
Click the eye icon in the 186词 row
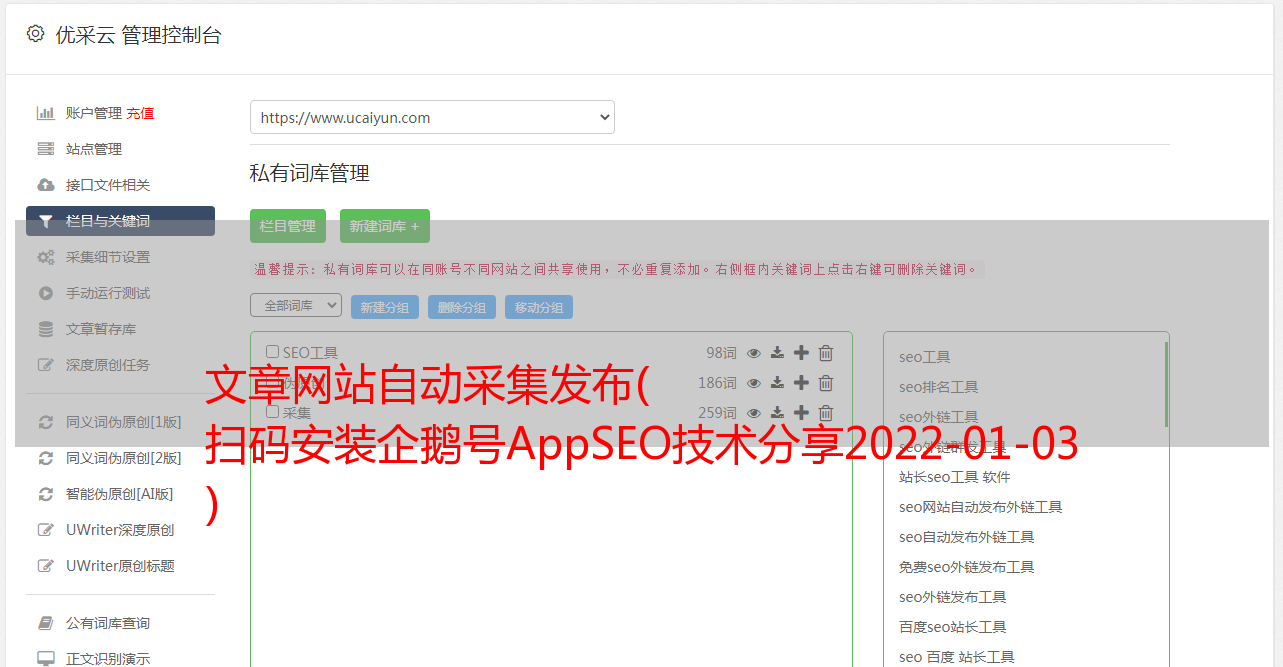pyautogui.click(x=754, y=383)
